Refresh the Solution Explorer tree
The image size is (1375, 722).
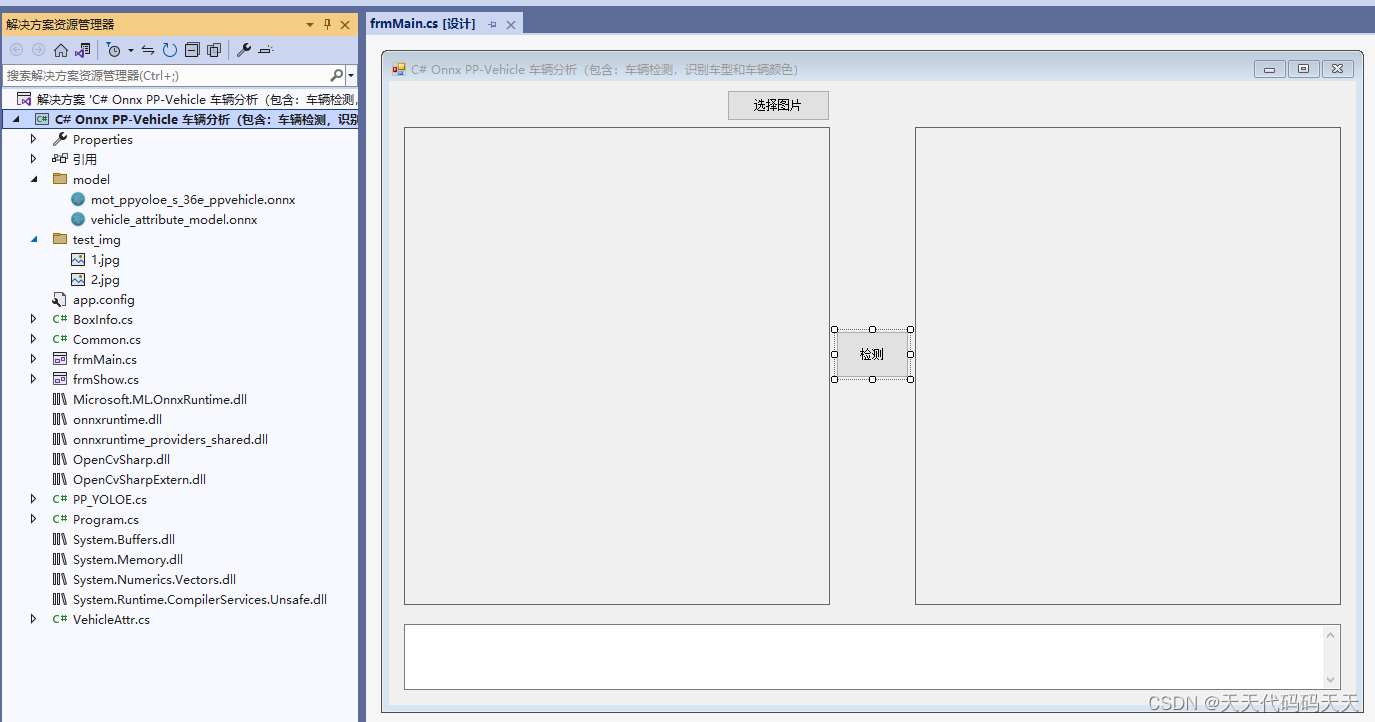coord(168,50)
